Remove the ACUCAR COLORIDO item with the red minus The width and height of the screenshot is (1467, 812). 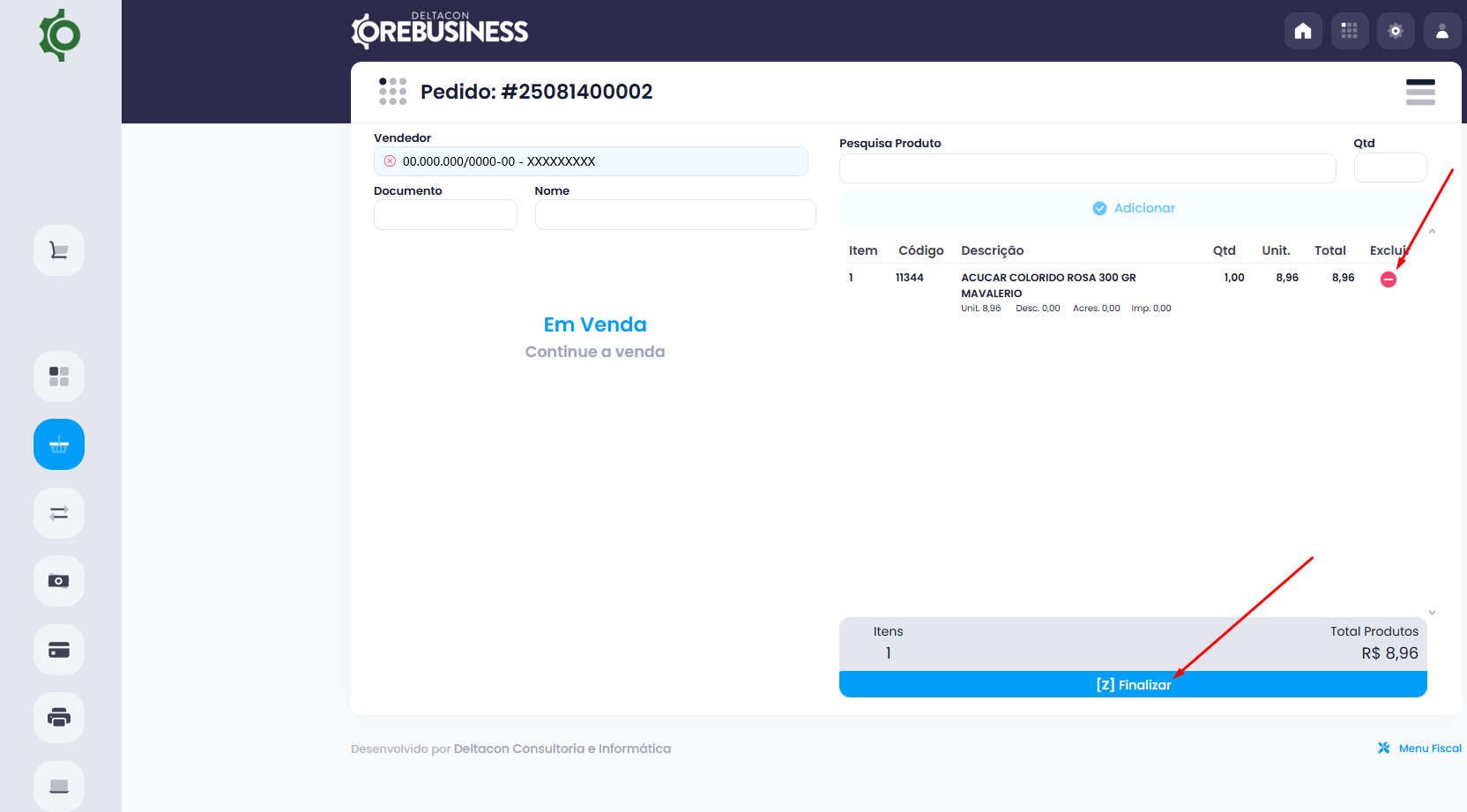click(1389, 279)
